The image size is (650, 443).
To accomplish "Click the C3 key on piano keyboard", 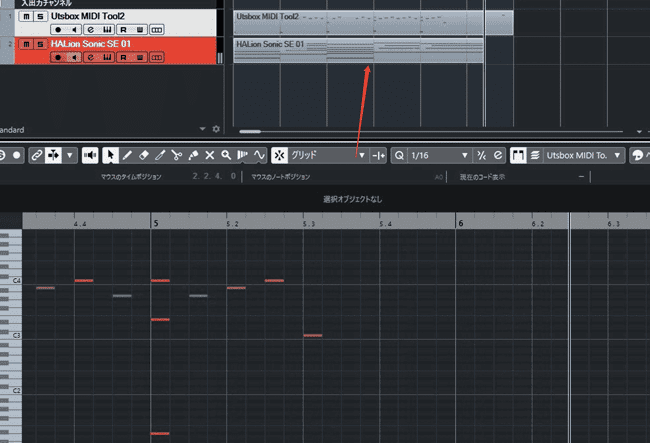I will click(x=11, y=336).
